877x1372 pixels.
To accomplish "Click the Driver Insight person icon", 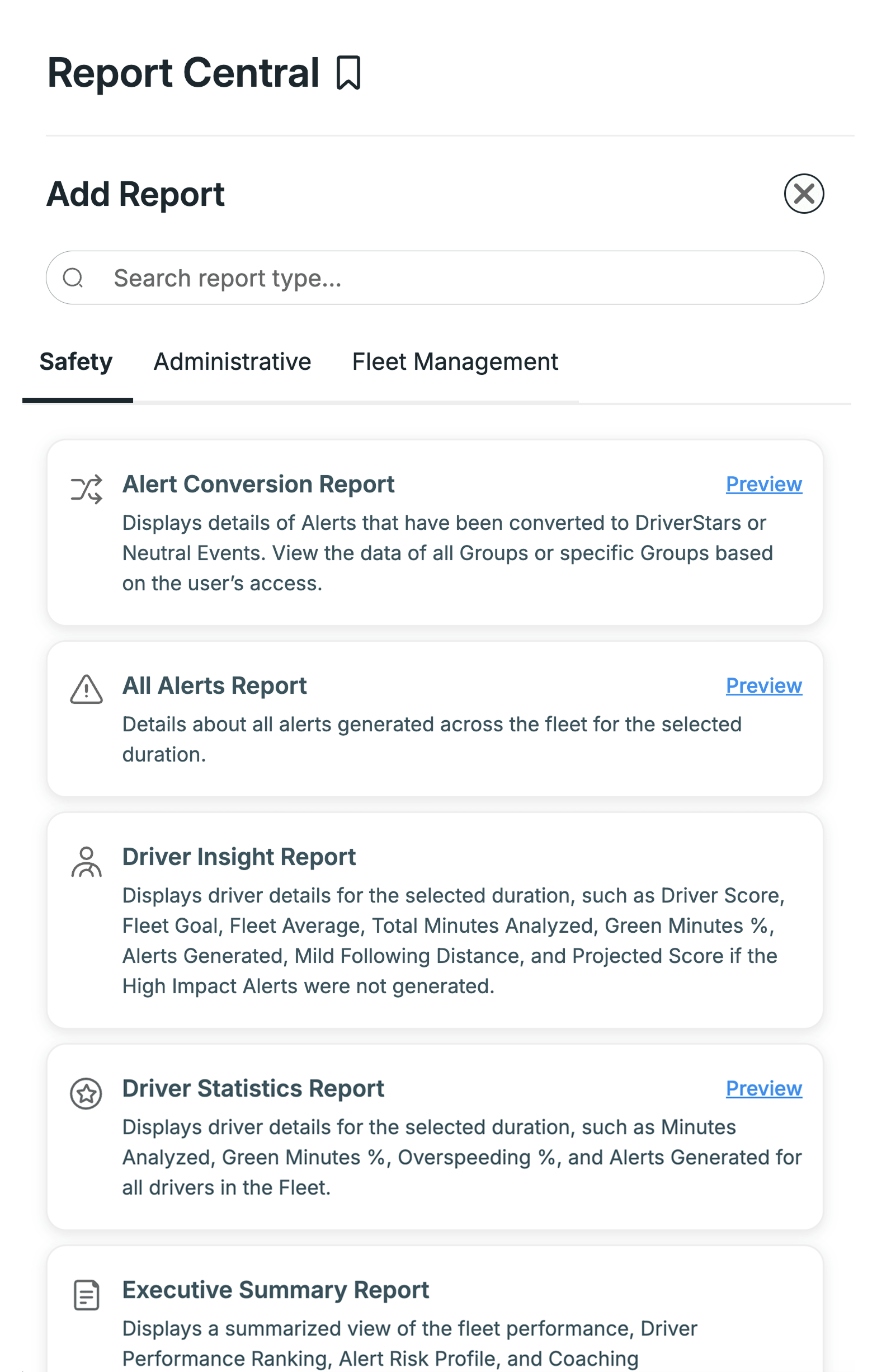I will pyautogui.click(x=87, y=862).
